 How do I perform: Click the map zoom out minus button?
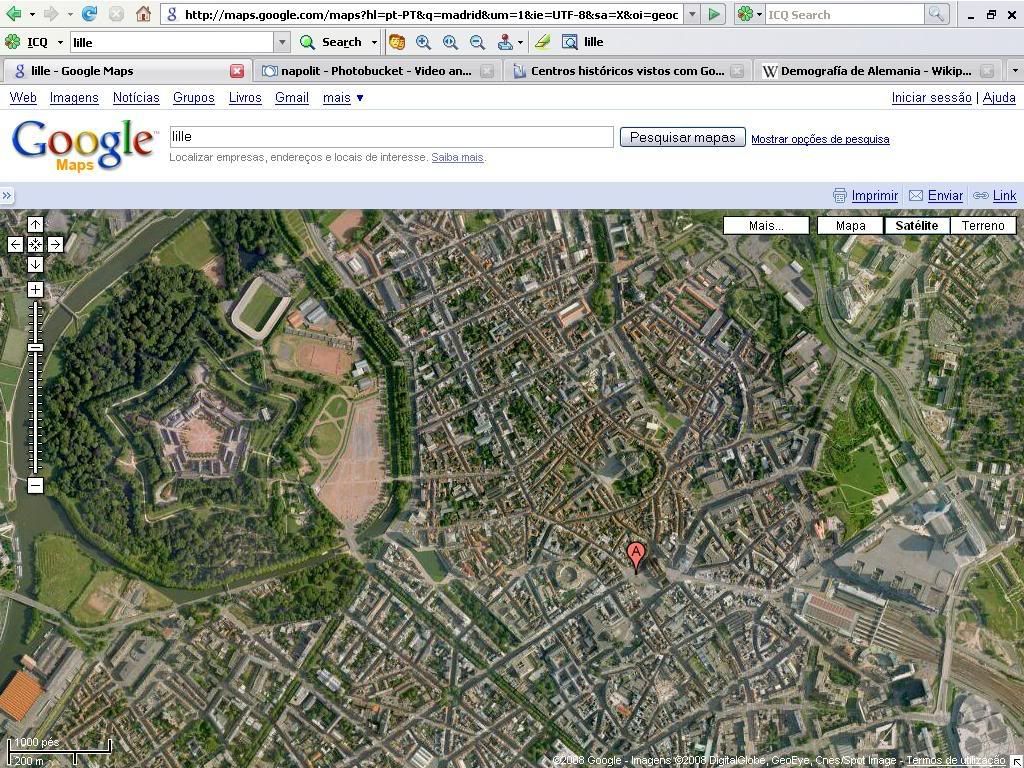coord(35,485)
